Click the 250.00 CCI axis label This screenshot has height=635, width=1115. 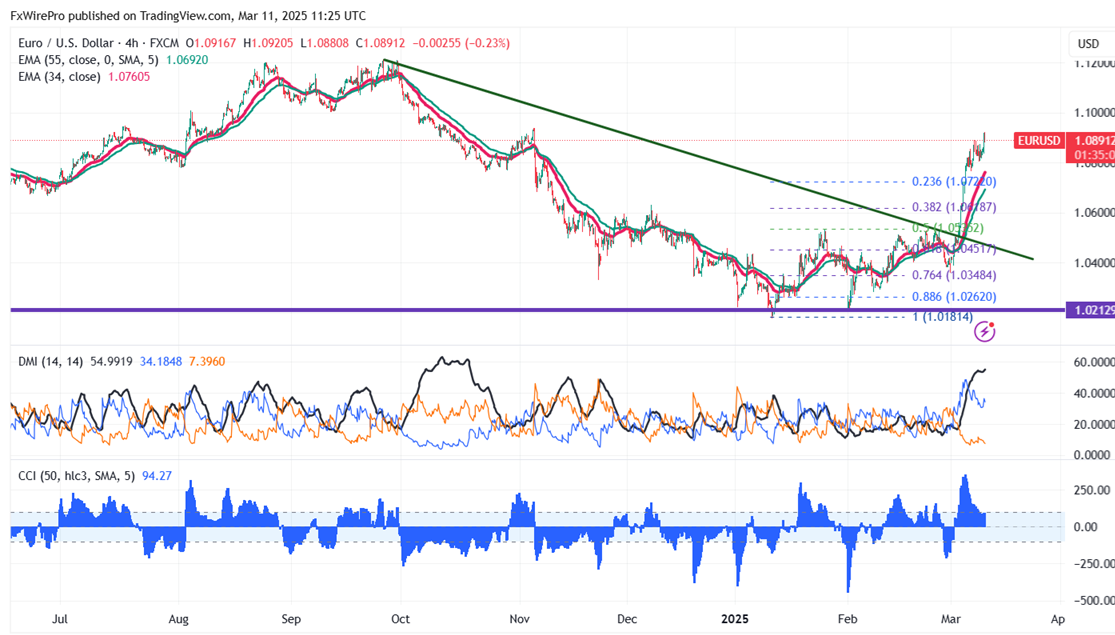tap(1092, 490)
